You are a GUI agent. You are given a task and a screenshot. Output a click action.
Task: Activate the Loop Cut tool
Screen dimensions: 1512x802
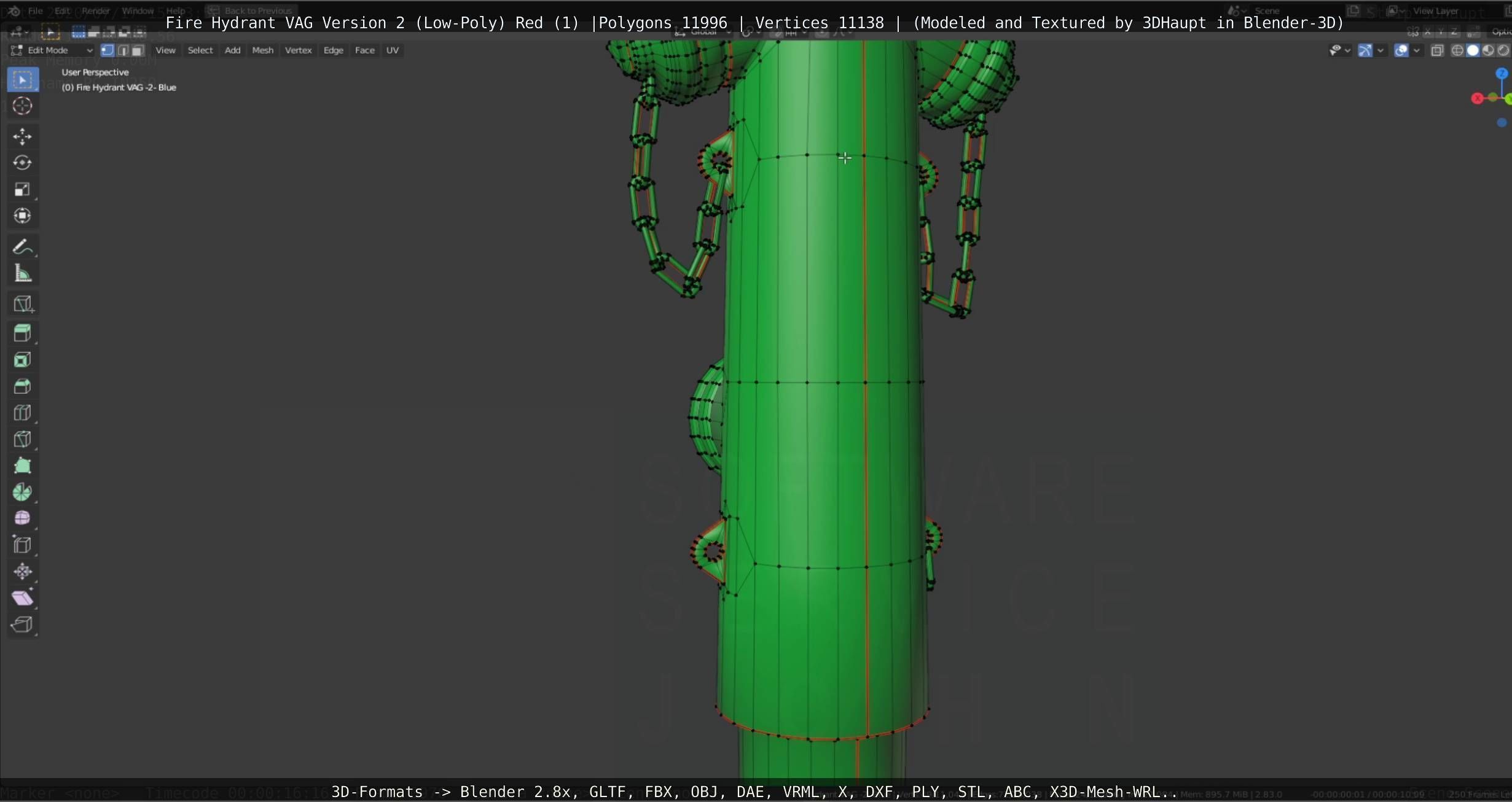[23, 413]
